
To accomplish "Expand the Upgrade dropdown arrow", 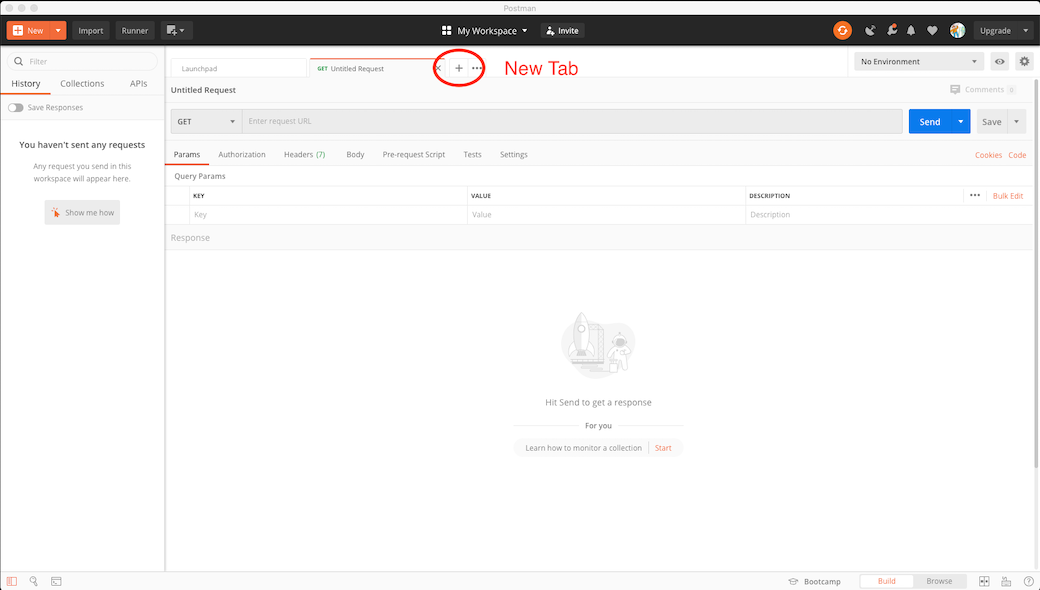I will click(1025, 30).
